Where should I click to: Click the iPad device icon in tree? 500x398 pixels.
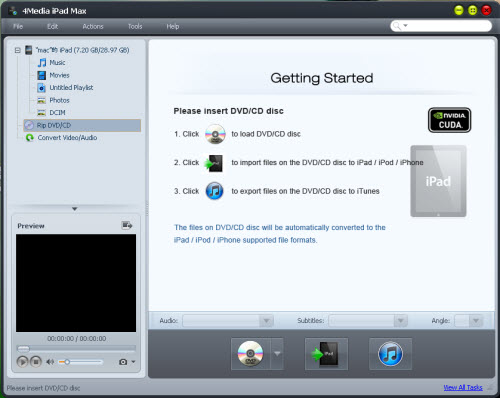(x=29, y=50)
